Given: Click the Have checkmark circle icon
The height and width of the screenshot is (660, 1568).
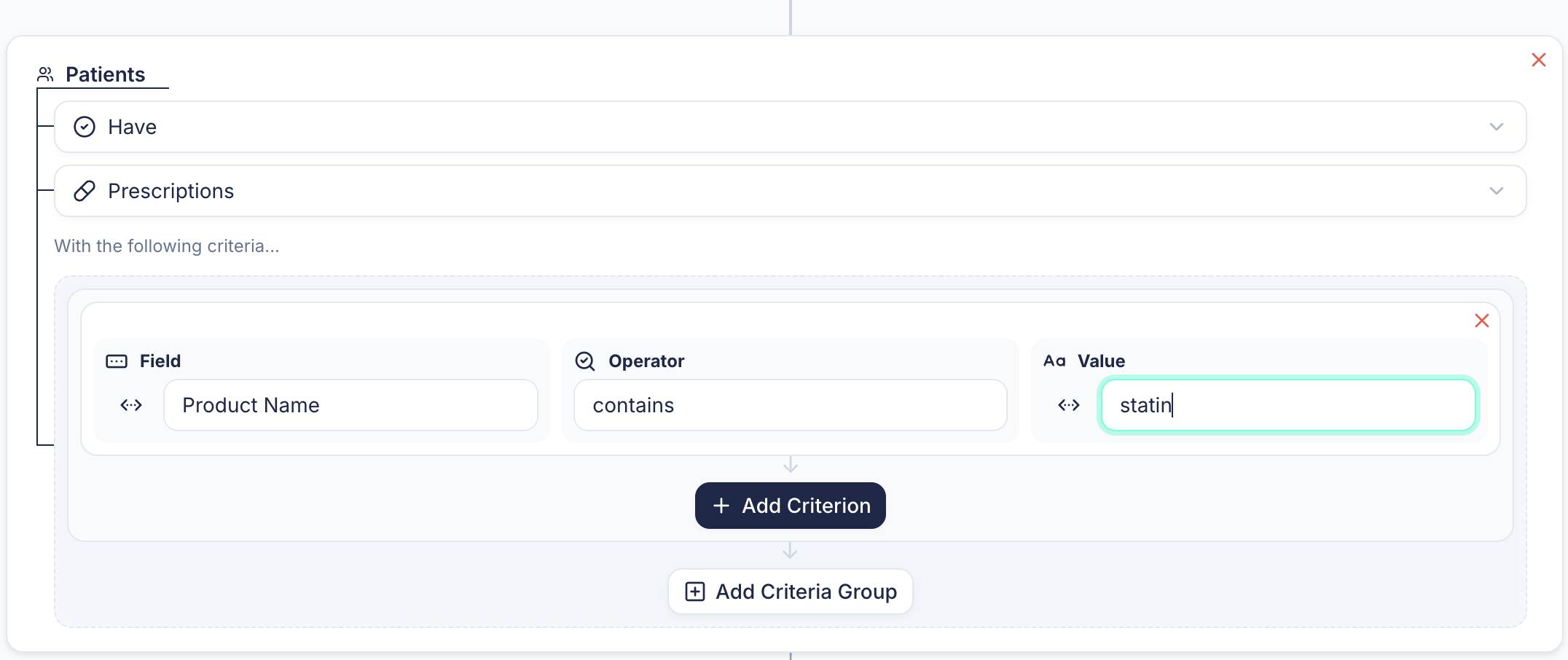Looking at the screenshot, I should tap(85, 127).
